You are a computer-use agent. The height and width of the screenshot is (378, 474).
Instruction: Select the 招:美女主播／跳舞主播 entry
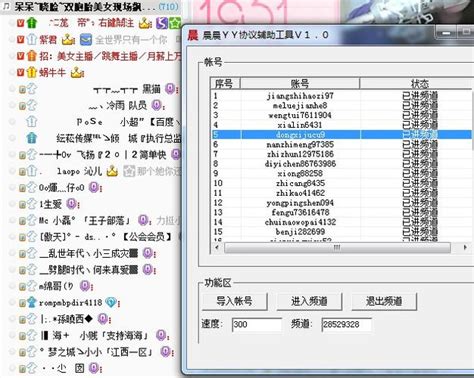click(110, 56)
